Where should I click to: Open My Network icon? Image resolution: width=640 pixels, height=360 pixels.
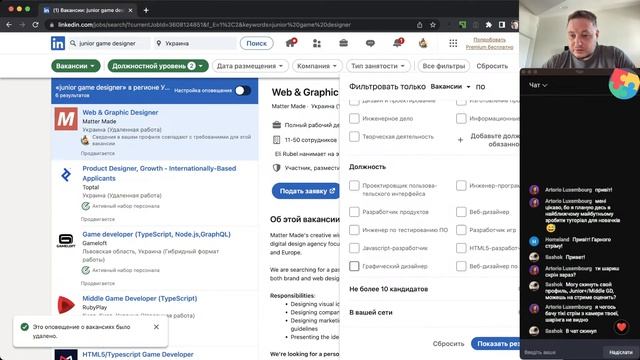coord(317,43)
